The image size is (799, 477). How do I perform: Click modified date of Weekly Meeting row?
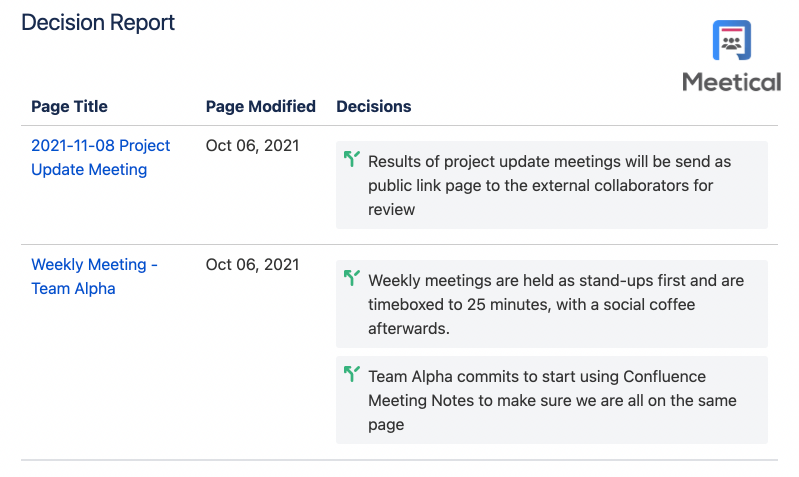(x=252, y=265)
